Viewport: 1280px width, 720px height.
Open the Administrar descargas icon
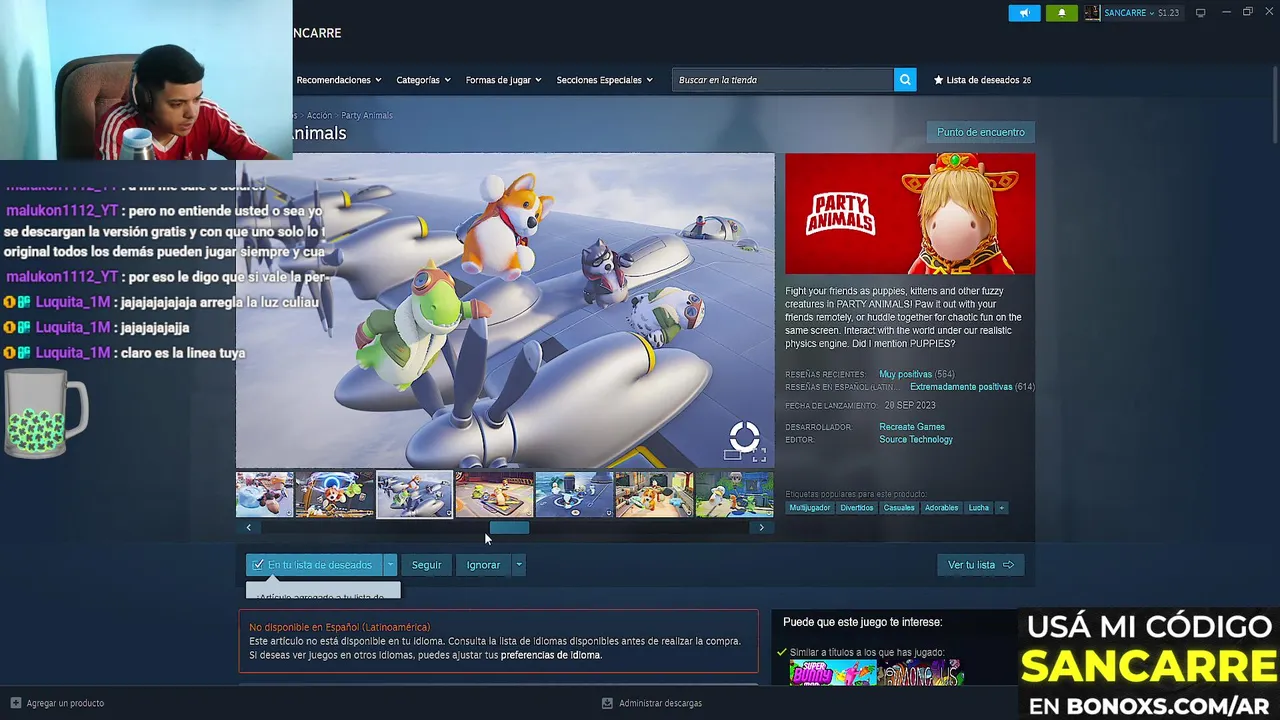tap(607, 703)
